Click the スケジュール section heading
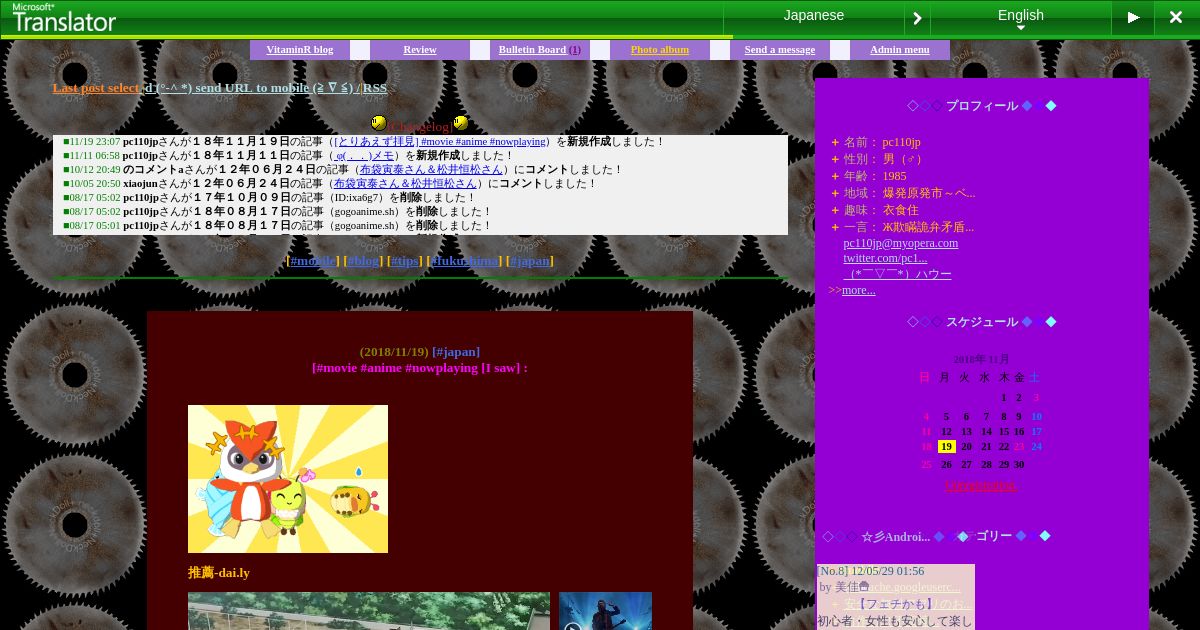Viewport: 1200px width, 630px height. [982, 322]
